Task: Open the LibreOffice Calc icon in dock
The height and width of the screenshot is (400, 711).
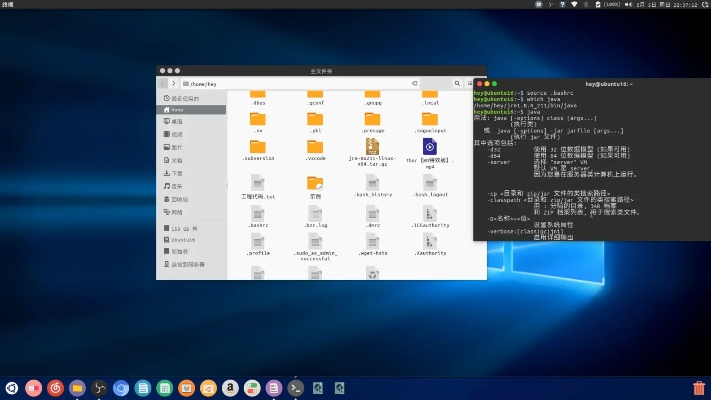Action: (x=164, y=388)
